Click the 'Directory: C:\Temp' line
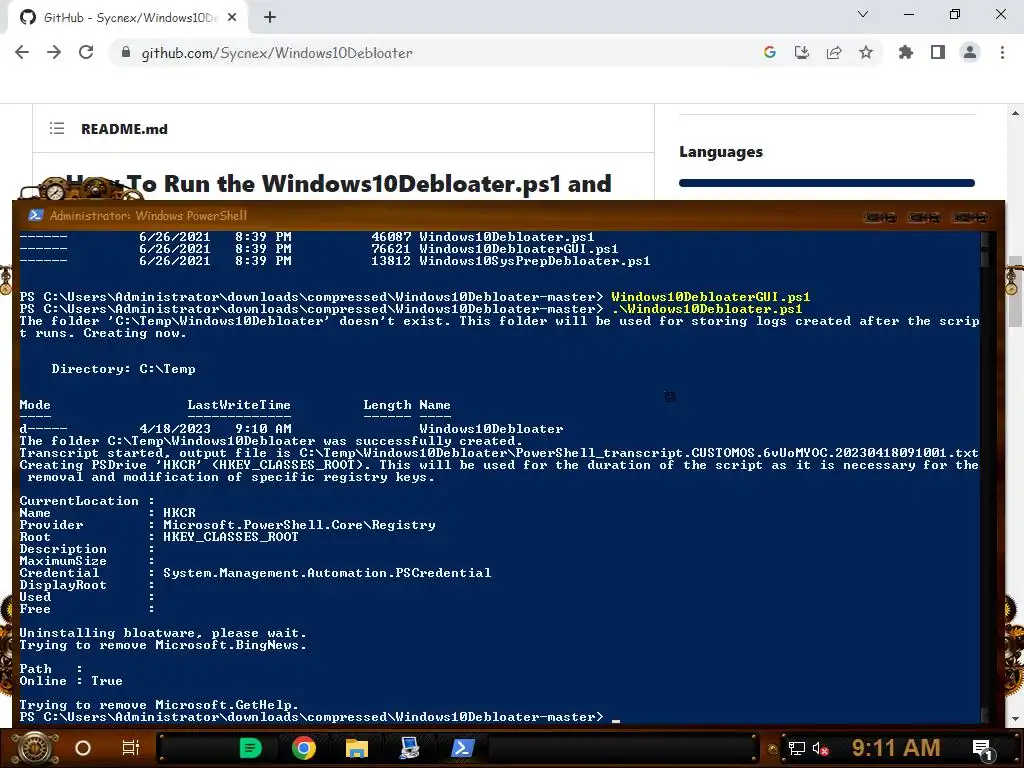The height and width of the screenshot is (768, 1024). pyautogui.click(x=123, y=369)
